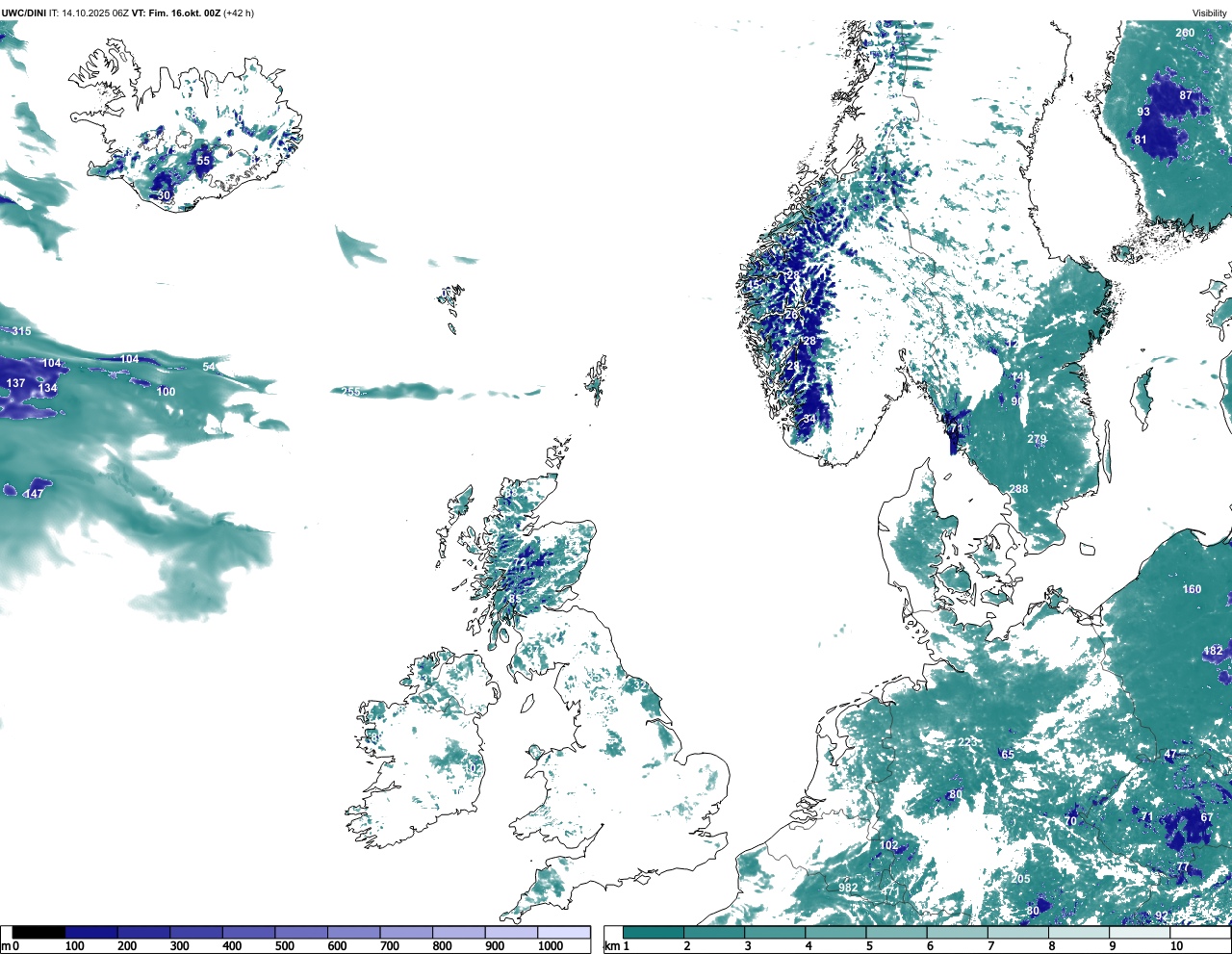Click the "34" value in southern Norway
Viewport: 1232px width, 954px height.
pyautogui.click(x=809, y=419)
